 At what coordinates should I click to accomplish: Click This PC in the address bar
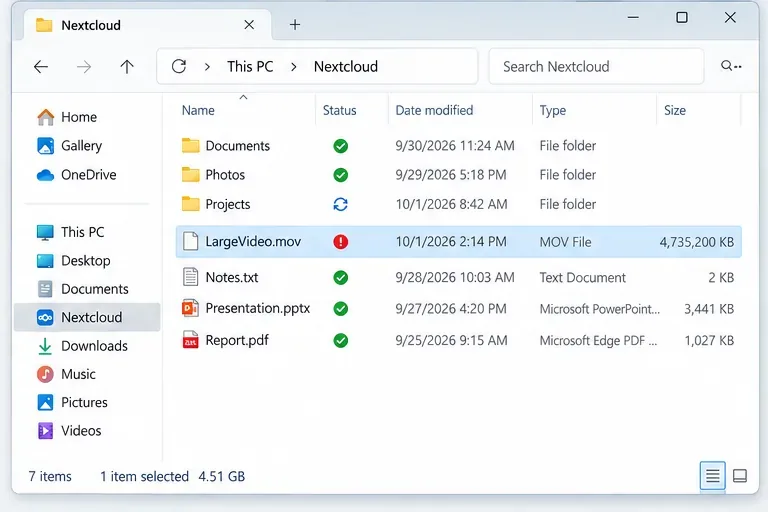point(250,67)
